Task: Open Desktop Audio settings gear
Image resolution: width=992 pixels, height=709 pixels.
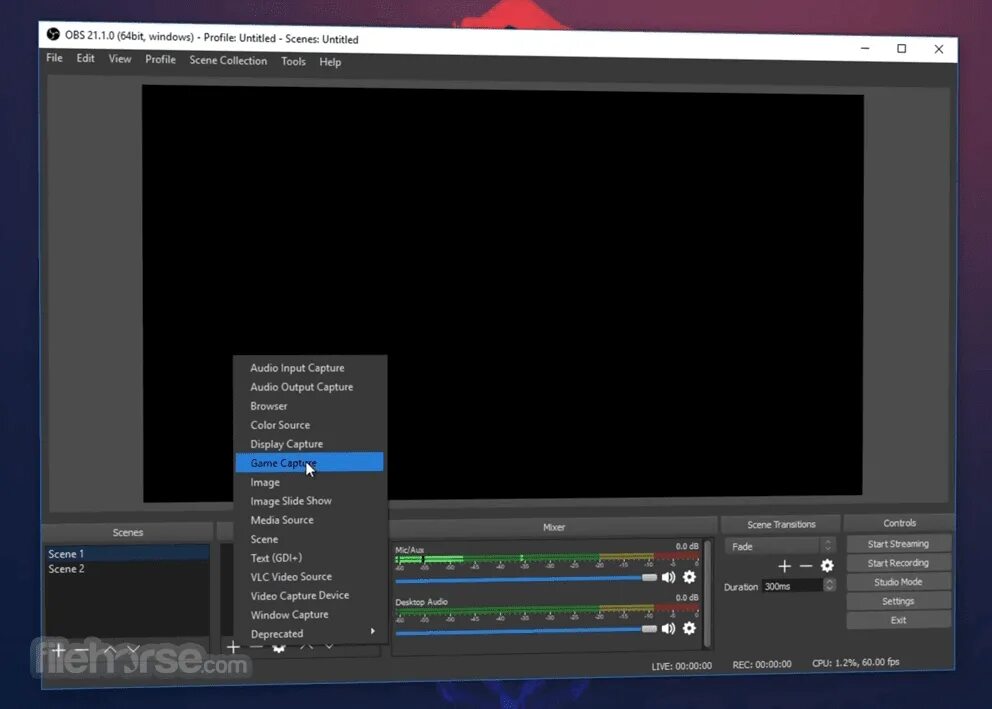Action: tap(690, 628)
